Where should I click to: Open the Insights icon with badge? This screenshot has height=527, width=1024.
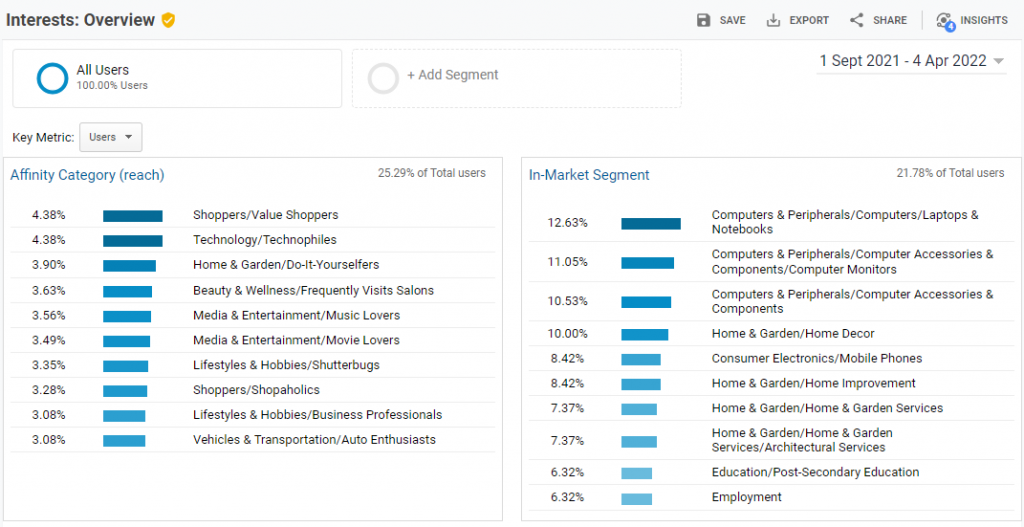[945, 21]
